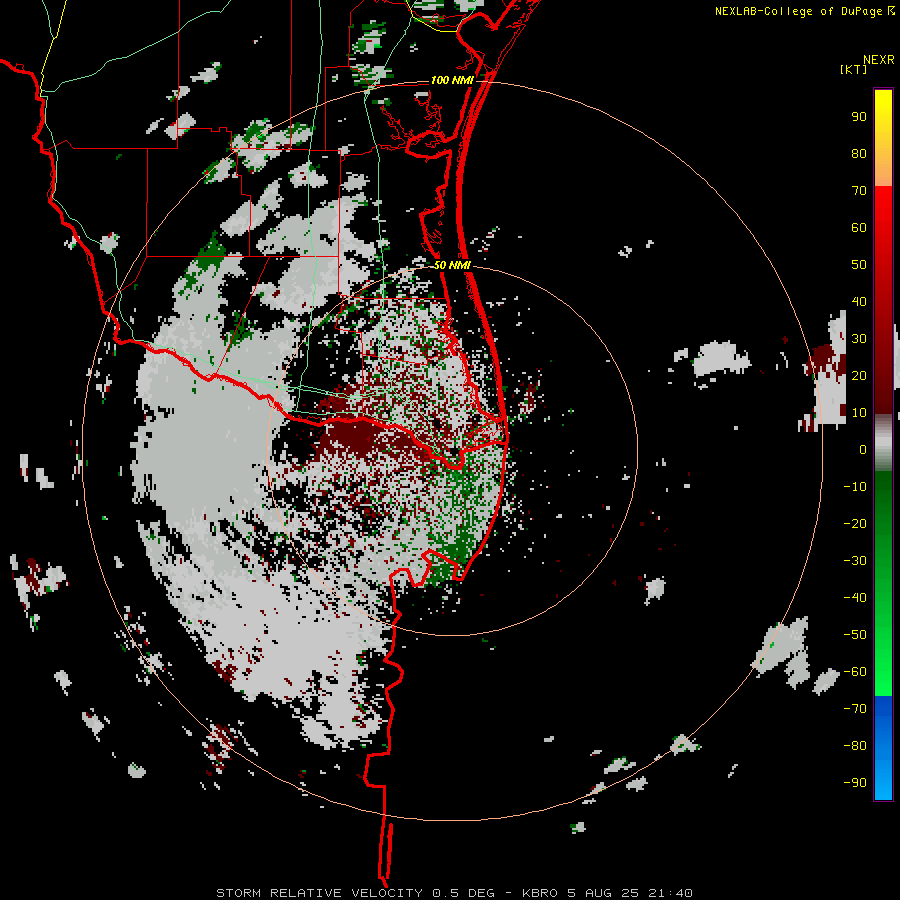
Task: Click the 50 NMI range ring label
Action: tap(452, 265)
